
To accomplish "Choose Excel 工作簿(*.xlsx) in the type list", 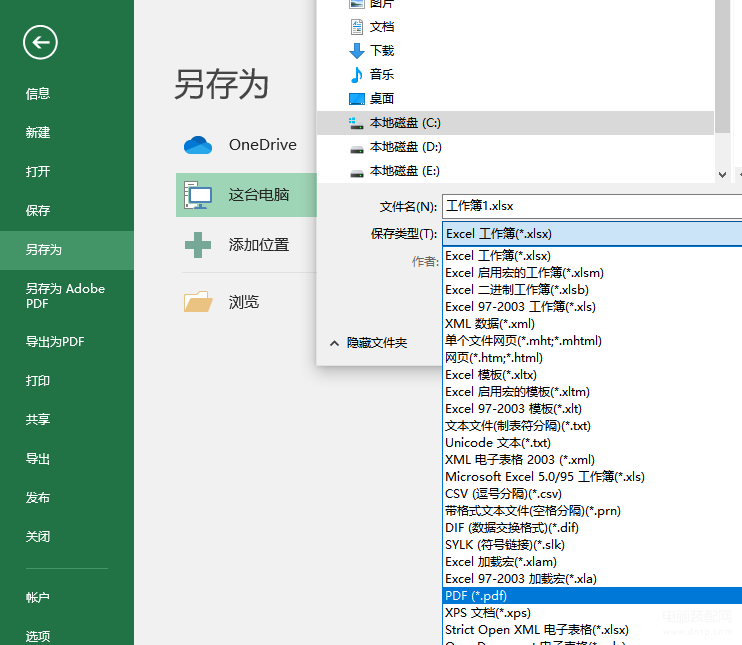I will [x=592, y=256].
